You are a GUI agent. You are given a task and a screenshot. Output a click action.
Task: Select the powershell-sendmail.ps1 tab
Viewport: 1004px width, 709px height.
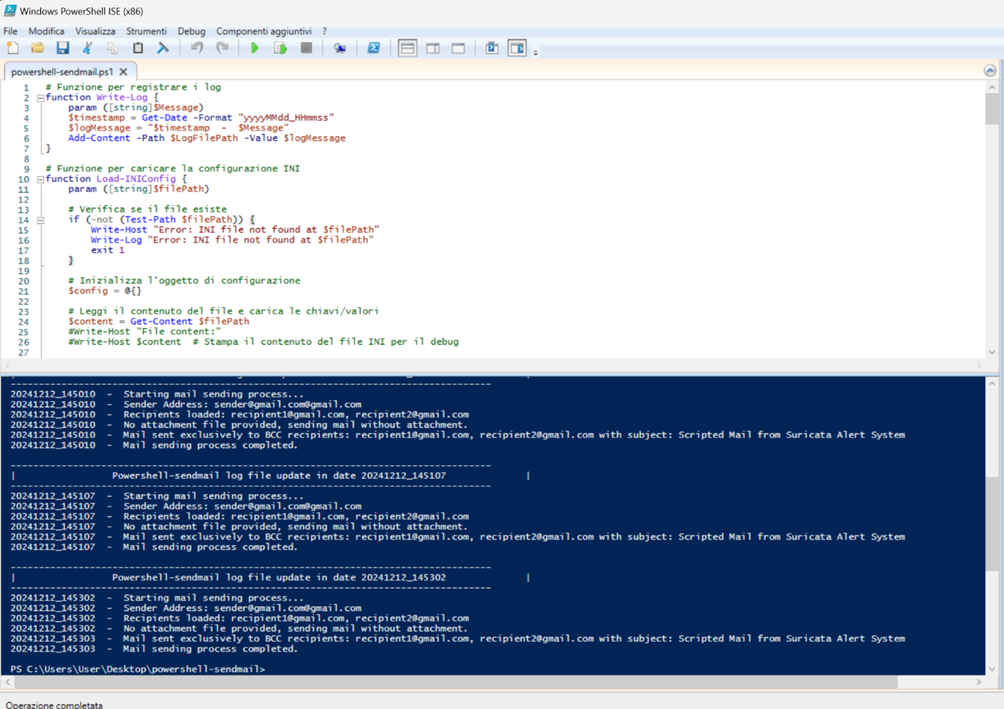click(65, 71)
